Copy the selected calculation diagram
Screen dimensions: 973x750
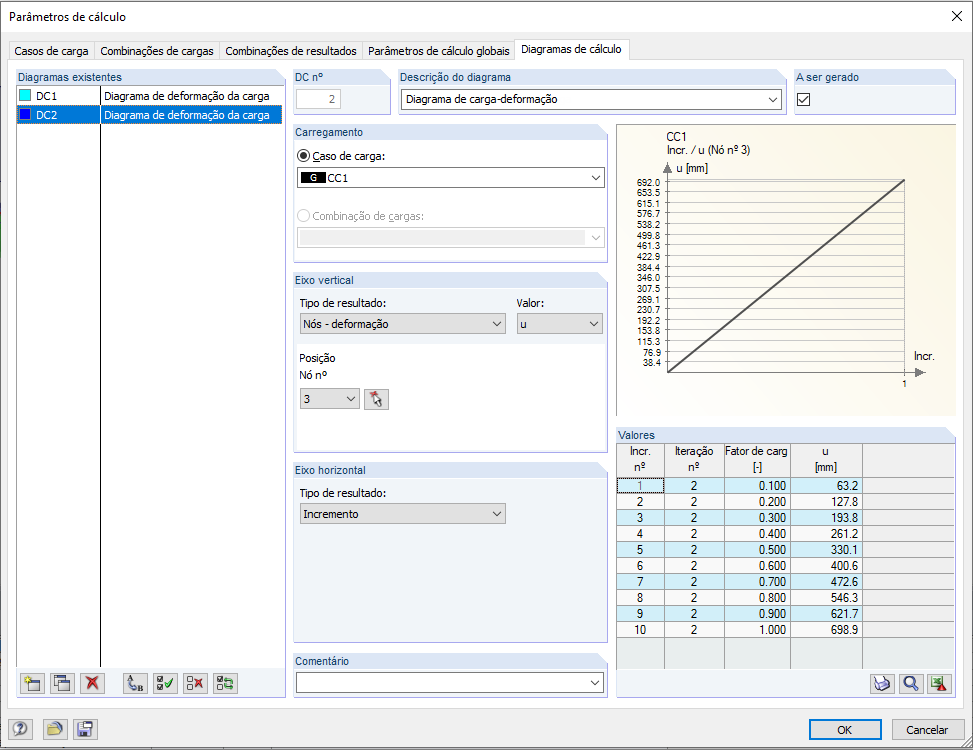coord(63,684)
